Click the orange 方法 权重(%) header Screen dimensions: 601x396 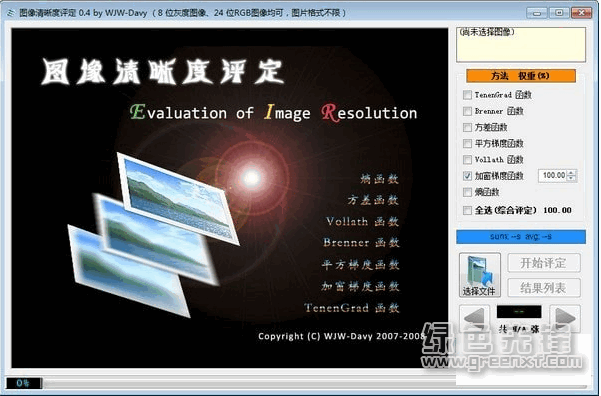tap(521, 76)
